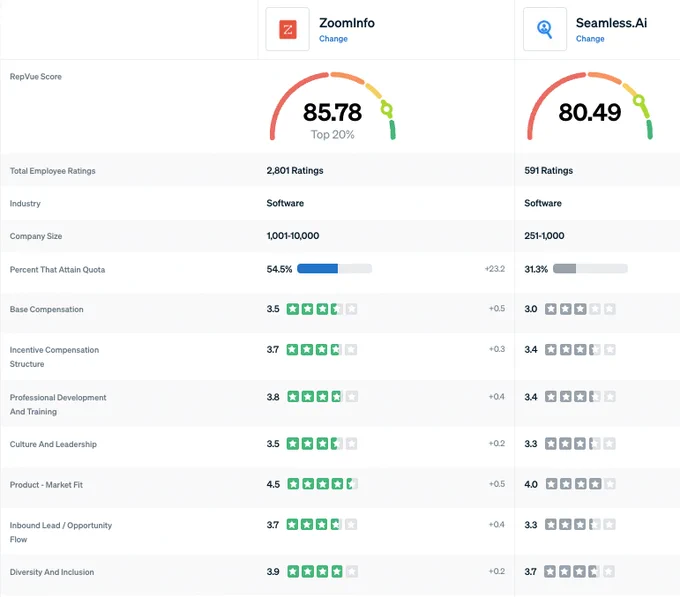The width and height of the screenshot is (680, 597).
Task: Click 'Culture And Leadership' row label
Action: tap(53, 444)
